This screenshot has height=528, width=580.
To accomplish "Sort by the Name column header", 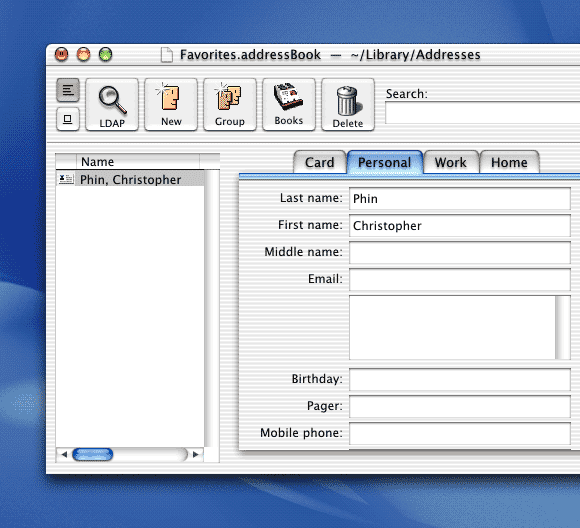I will point(138,162).
